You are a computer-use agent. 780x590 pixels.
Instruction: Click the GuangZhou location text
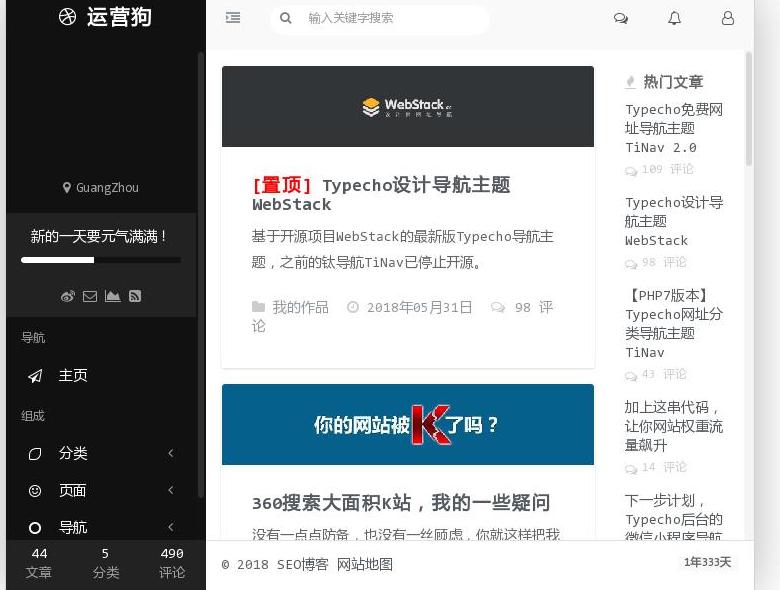[x=107, y=188]
